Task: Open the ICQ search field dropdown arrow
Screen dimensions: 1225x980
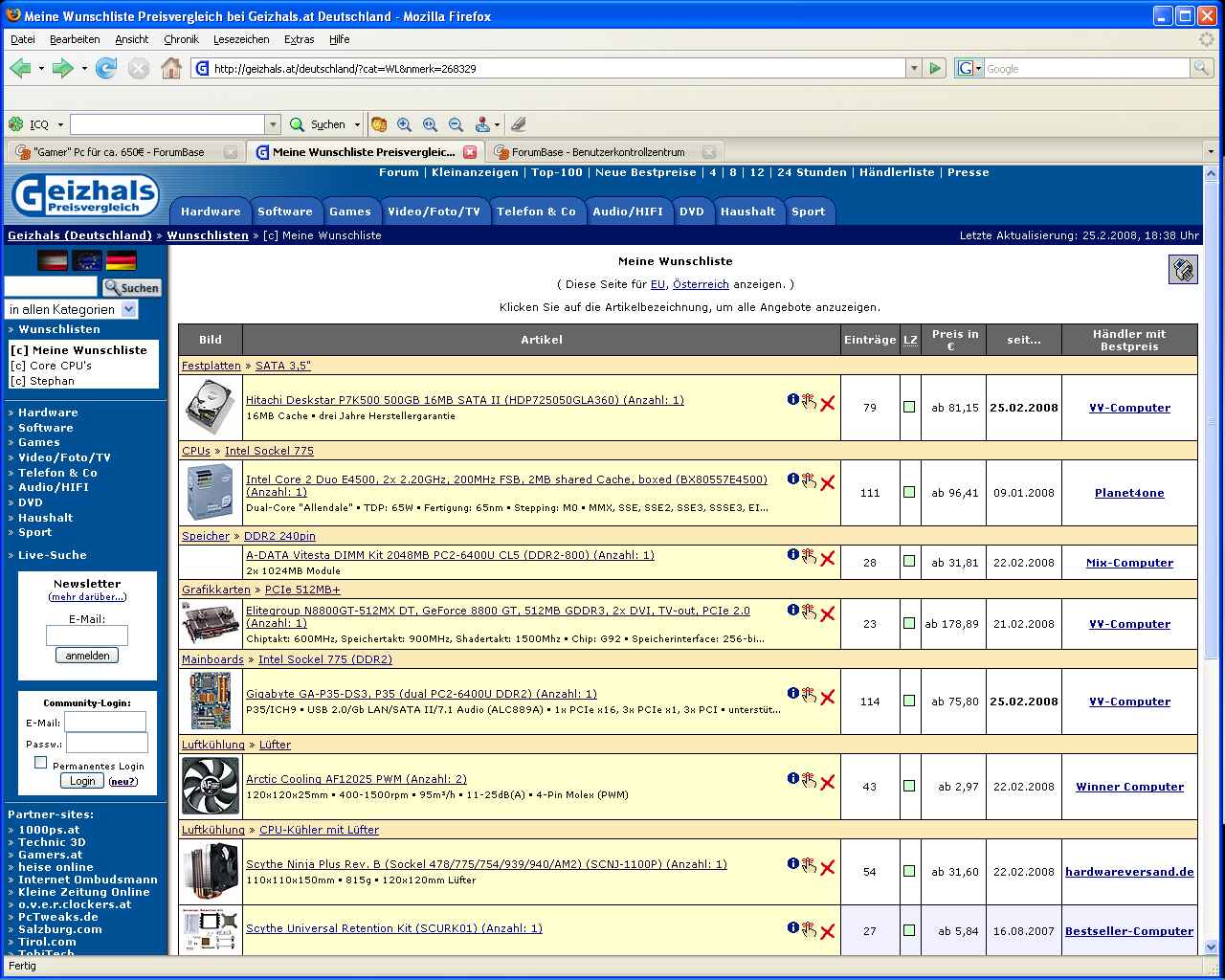Action: pyautogui.click(x=273, y=124)
